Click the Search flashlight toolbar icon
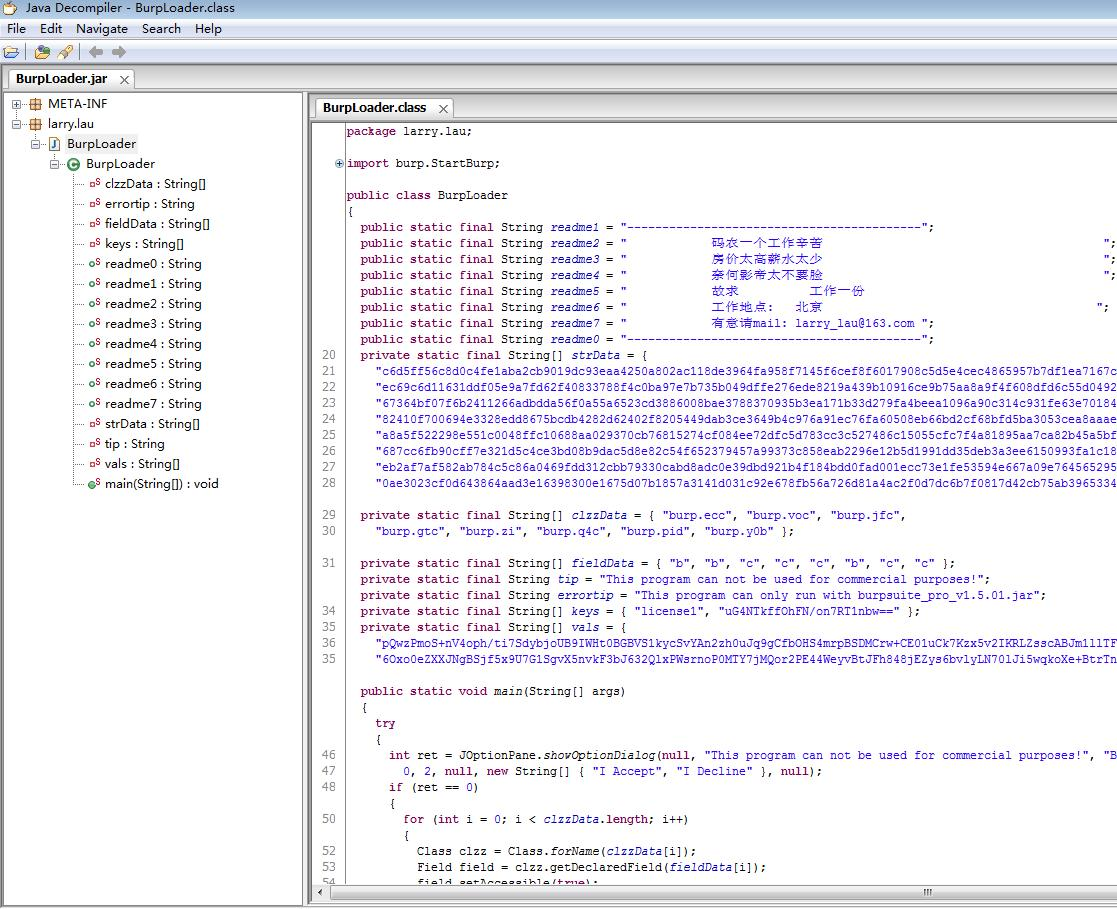Screen dimensions: 1117x909 pyautogui.click(x=65, y=52)
